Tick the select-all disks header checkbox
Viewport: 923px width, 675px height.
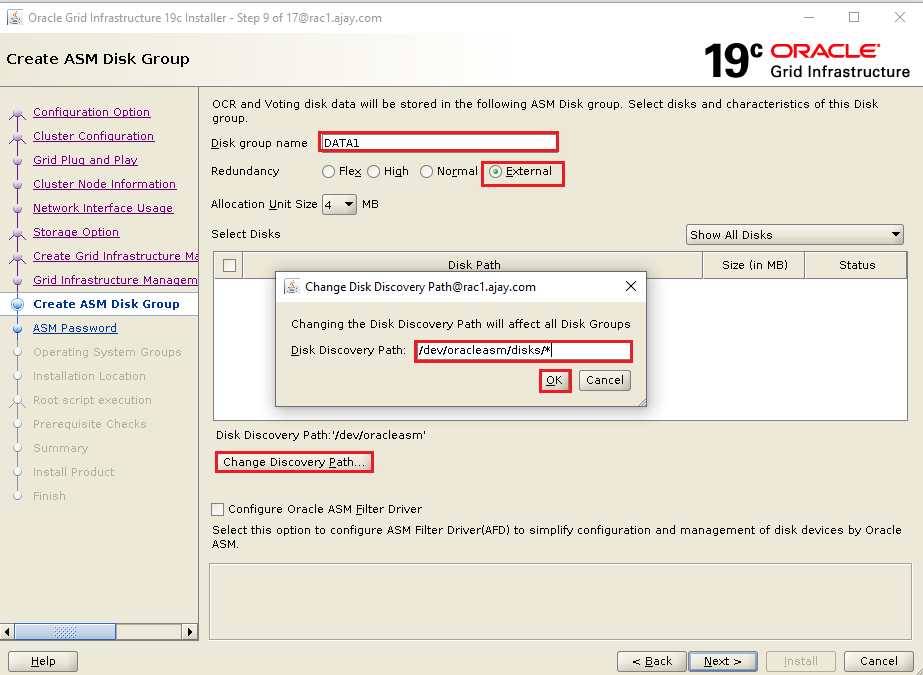point(230,265)
